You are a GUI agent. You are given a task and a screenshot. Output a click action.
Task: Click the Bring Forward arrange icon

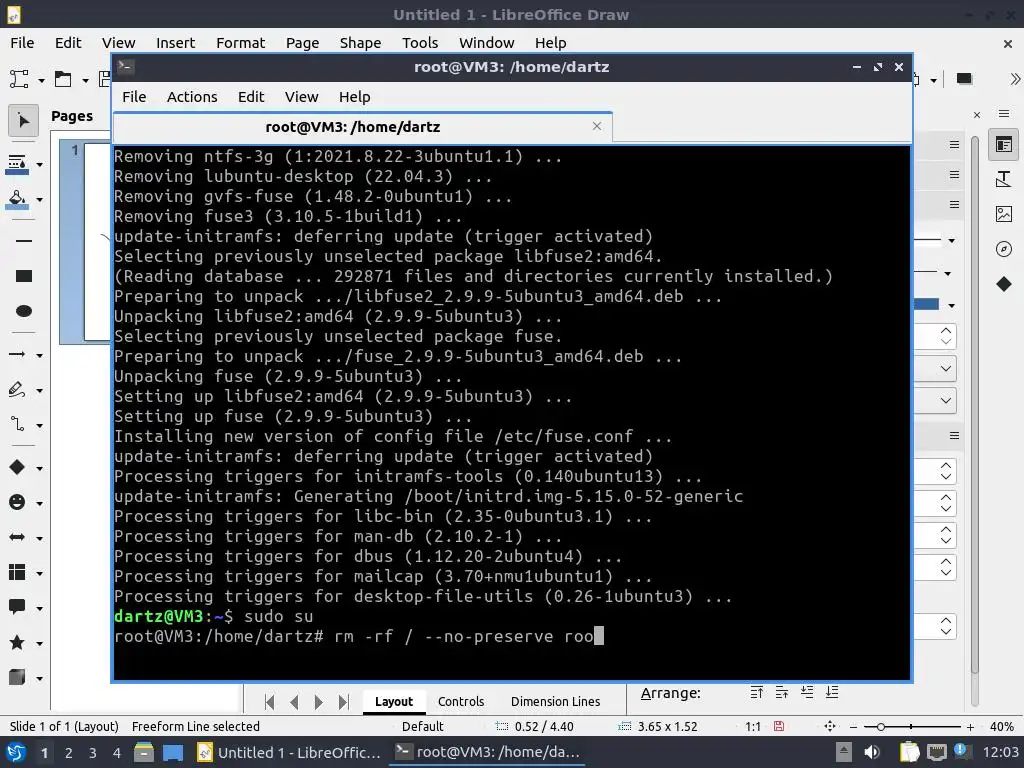pos(782,692)
